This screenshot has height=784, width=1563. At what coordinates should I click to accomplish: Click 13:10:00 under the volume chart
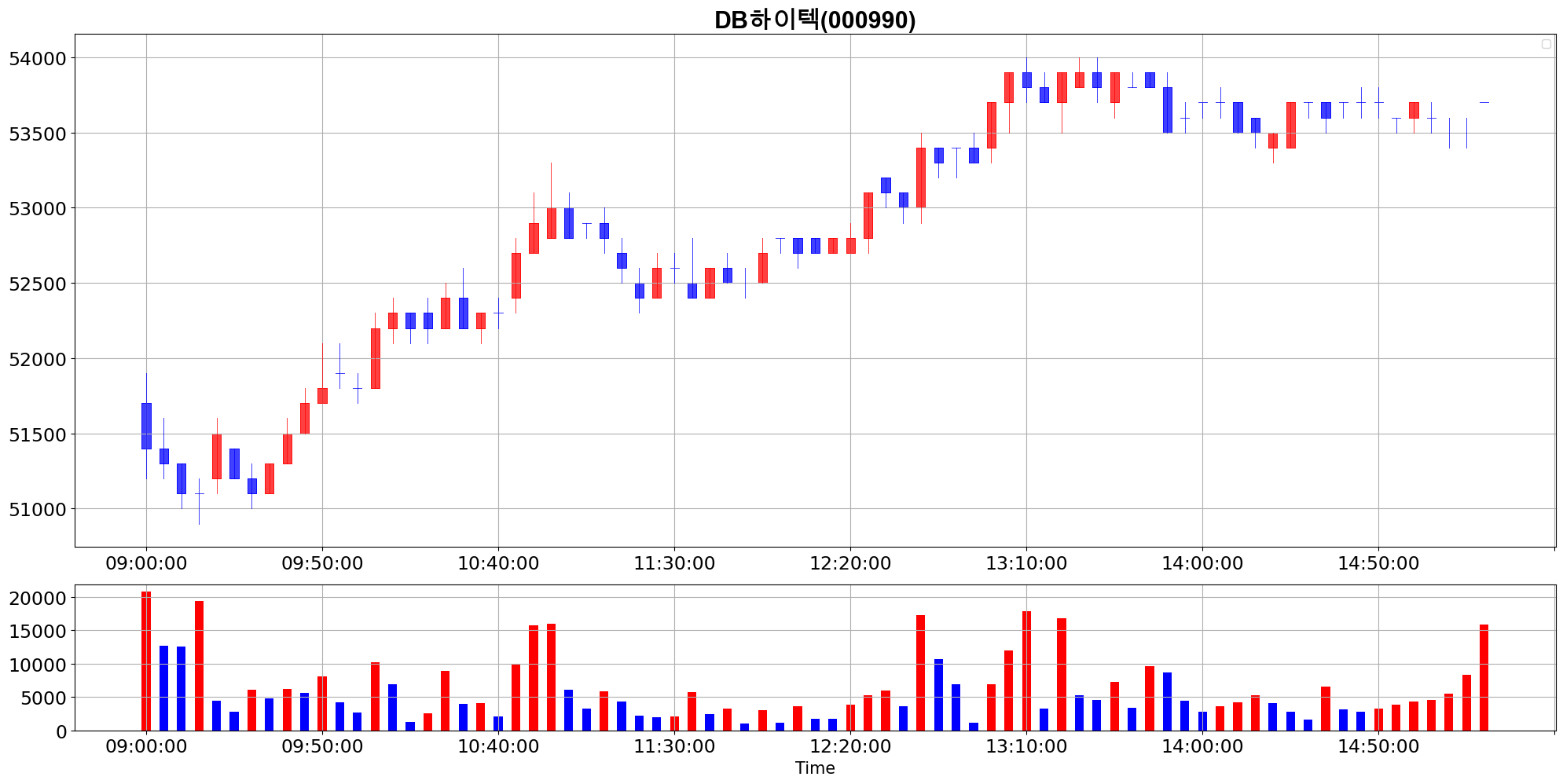tap(1026, 746)
